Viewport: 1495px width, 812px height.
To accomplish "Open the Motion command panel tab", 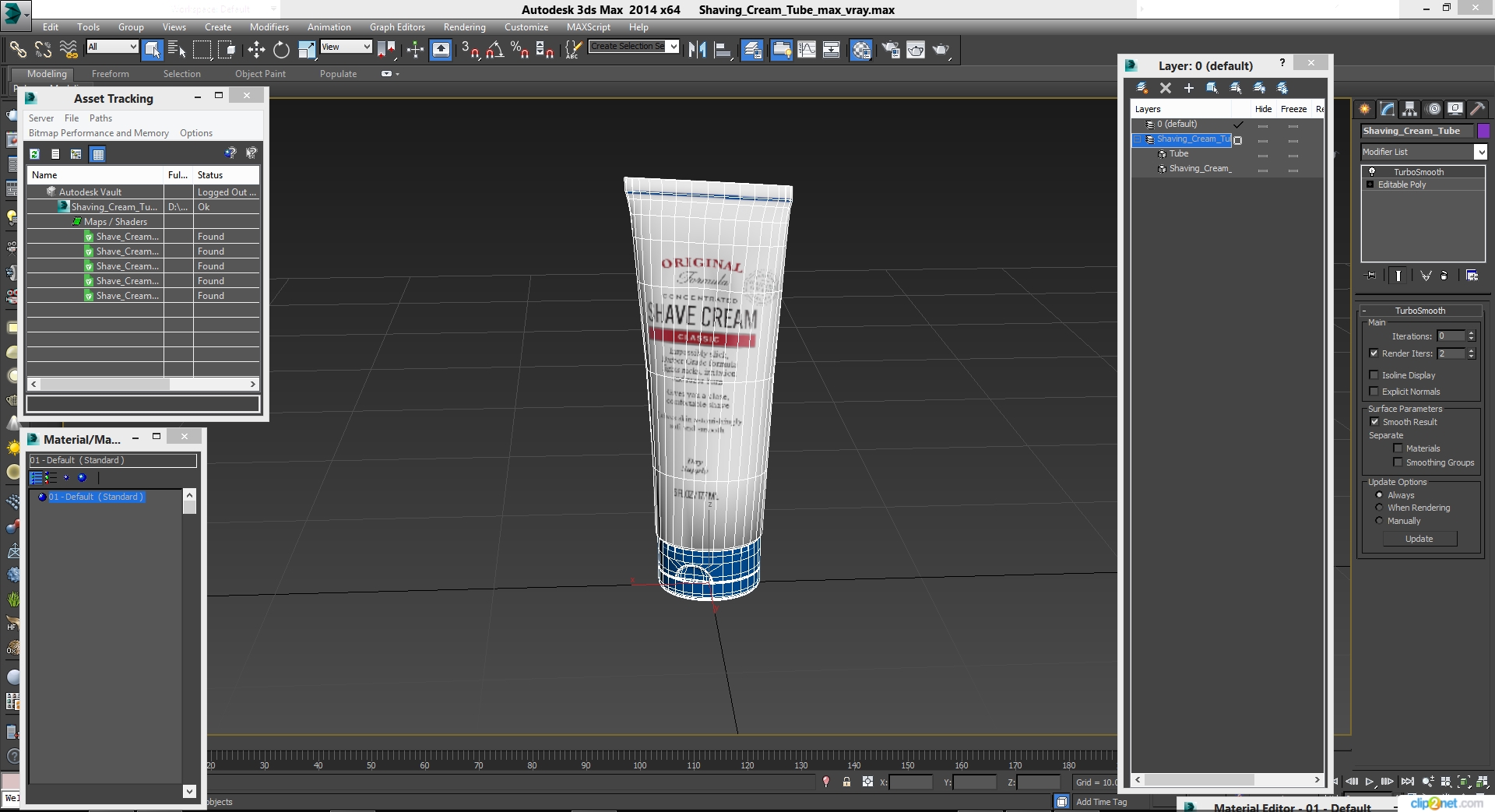I will coord(1433,109).
